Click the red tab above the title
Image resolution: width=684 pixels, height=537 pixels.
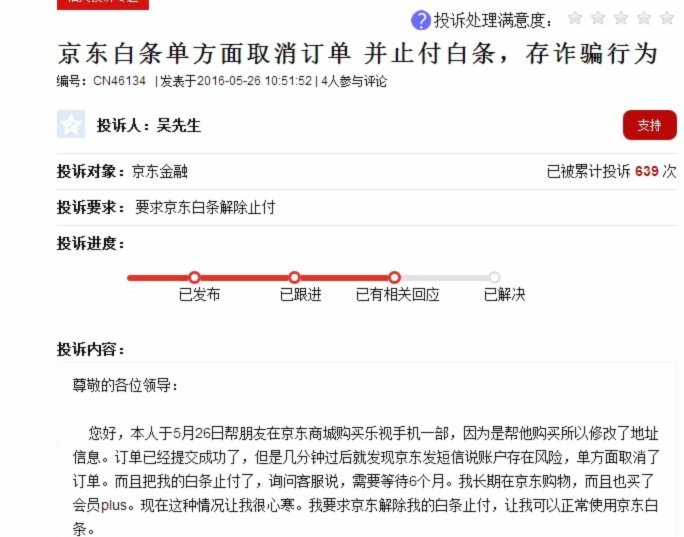coord(103,3)
